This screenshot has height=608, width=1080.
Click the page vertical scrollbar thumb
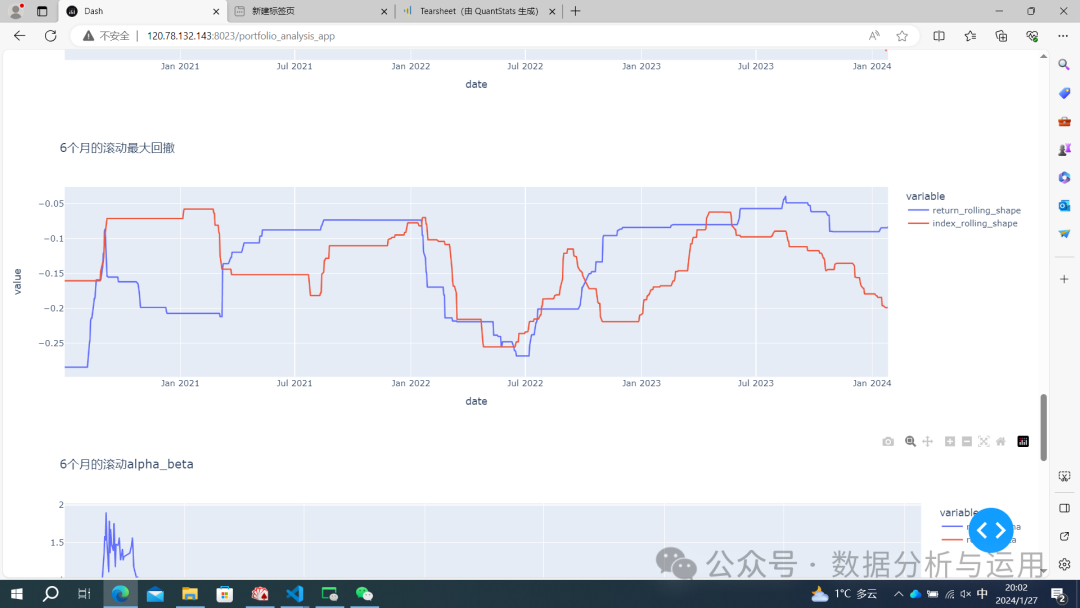pyautogui.click(x=1043, y=427)
